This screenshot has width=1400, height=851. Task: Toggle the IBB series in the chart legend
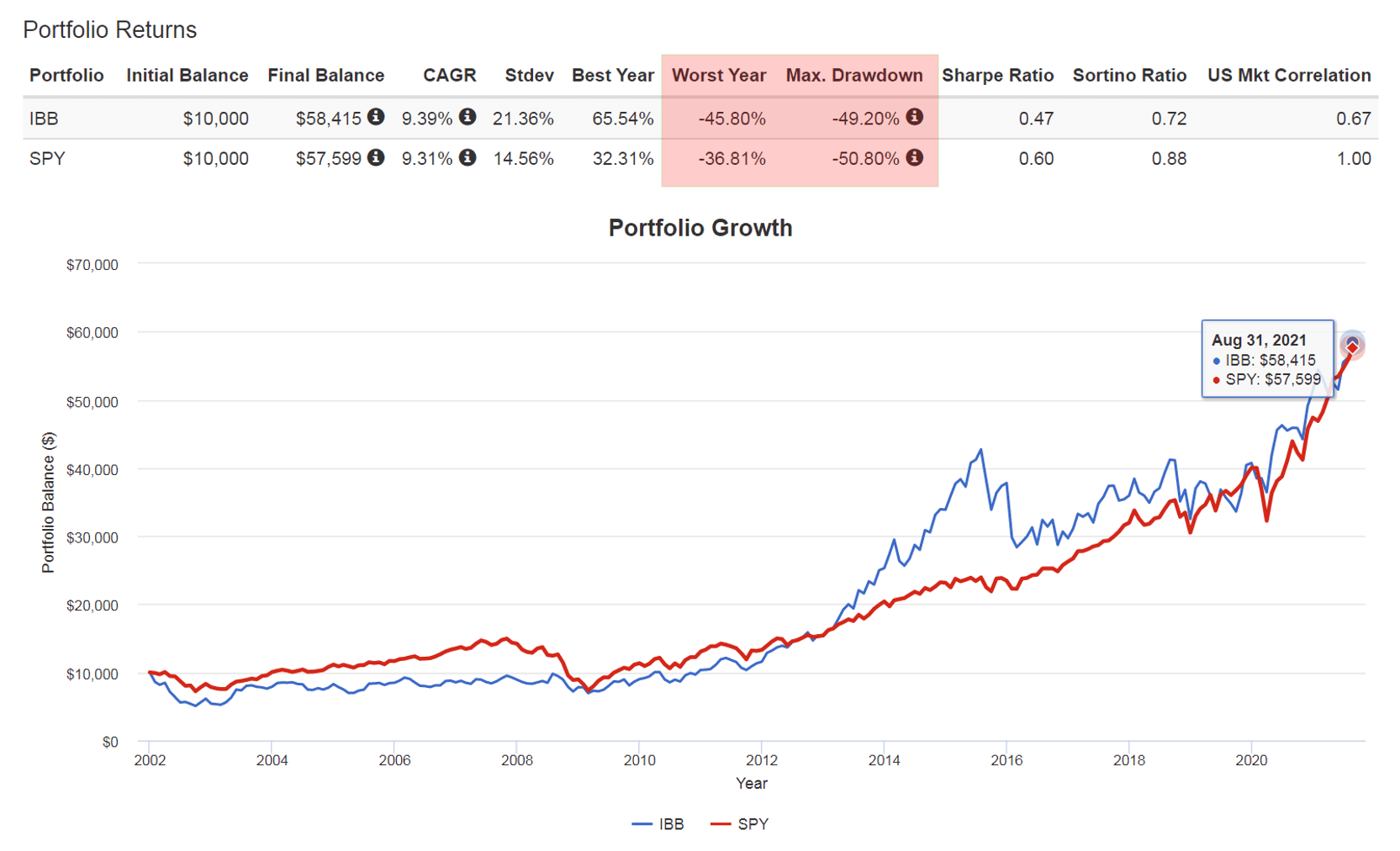pos(658,824)
